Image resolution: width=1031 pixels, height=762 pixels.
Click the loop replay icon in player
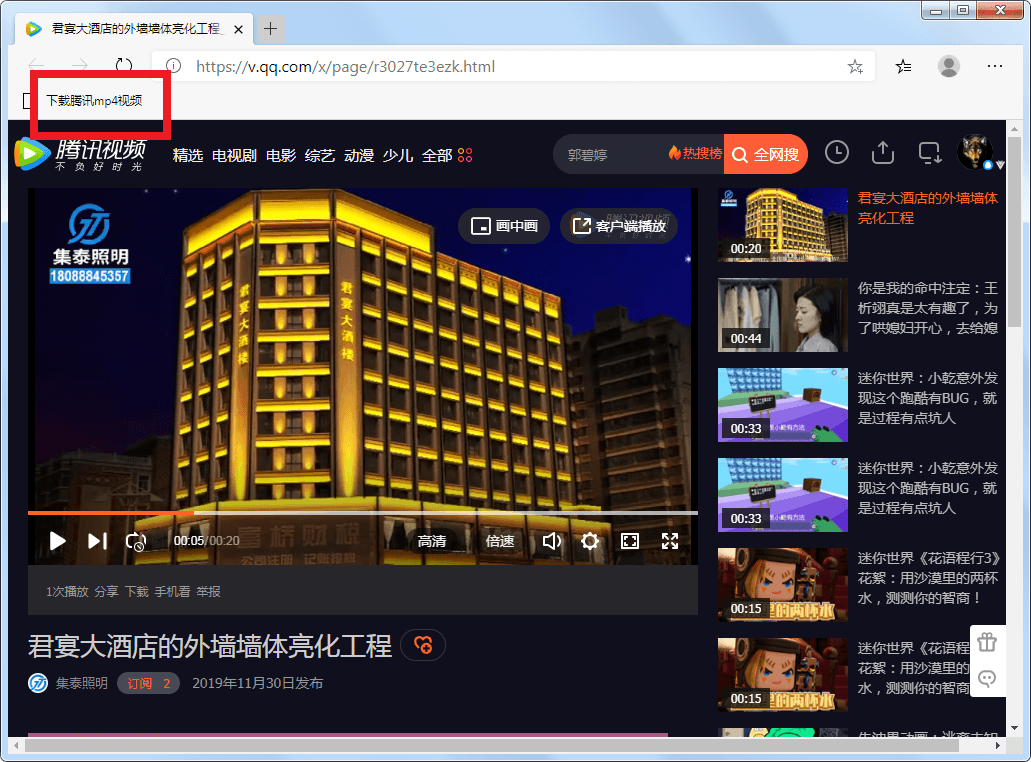[x=136, y=542]
